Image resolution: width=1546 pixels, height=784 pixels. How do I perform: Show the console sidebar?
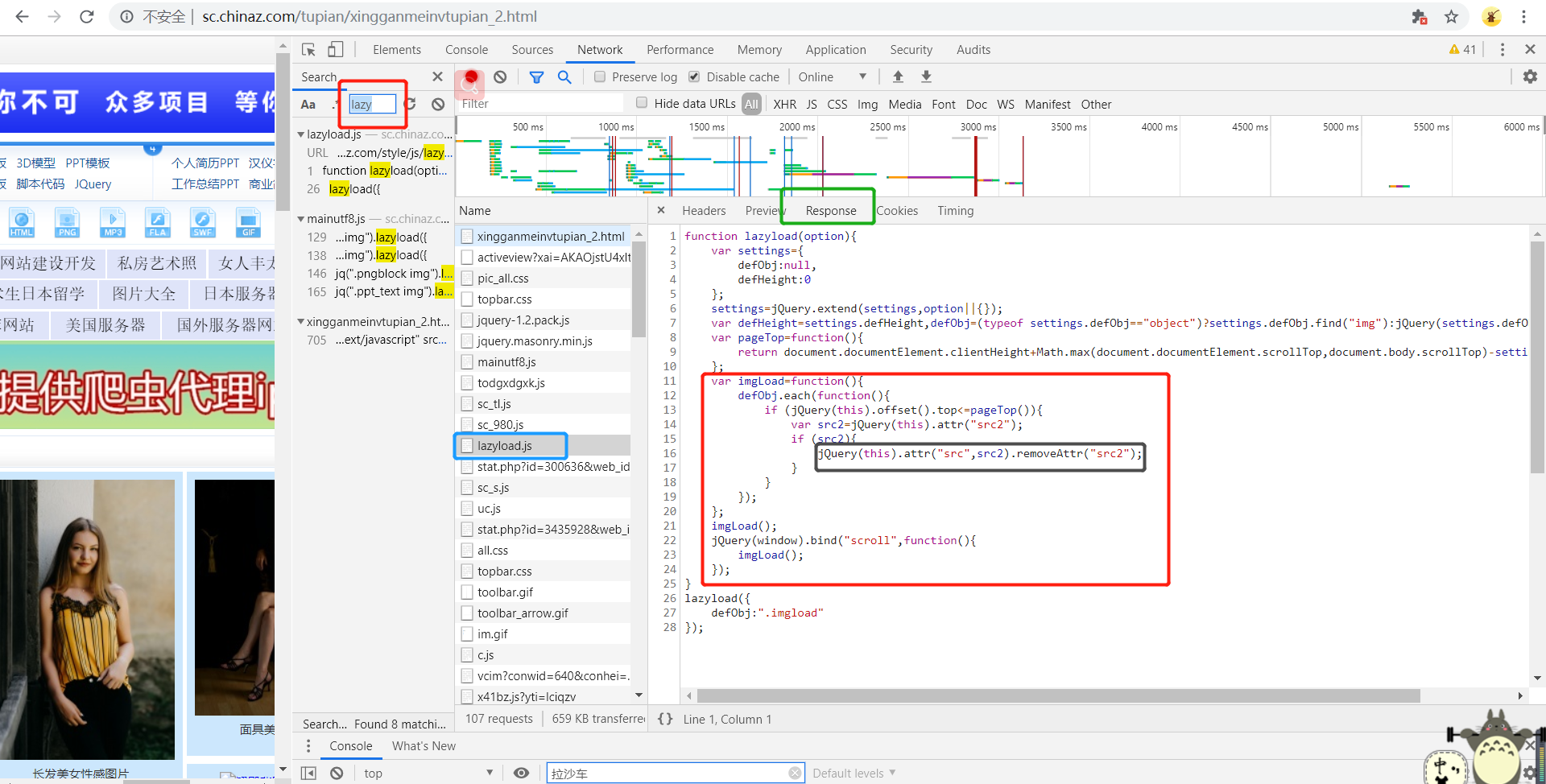pyautogui.click(x=308, y=773)
